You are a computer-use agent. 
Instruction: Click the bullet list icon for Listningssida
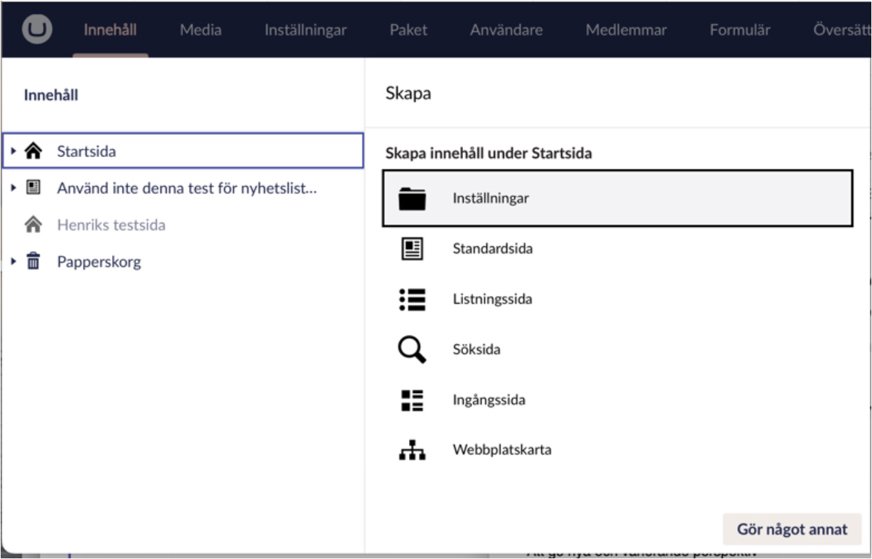(x=412, y=299)
